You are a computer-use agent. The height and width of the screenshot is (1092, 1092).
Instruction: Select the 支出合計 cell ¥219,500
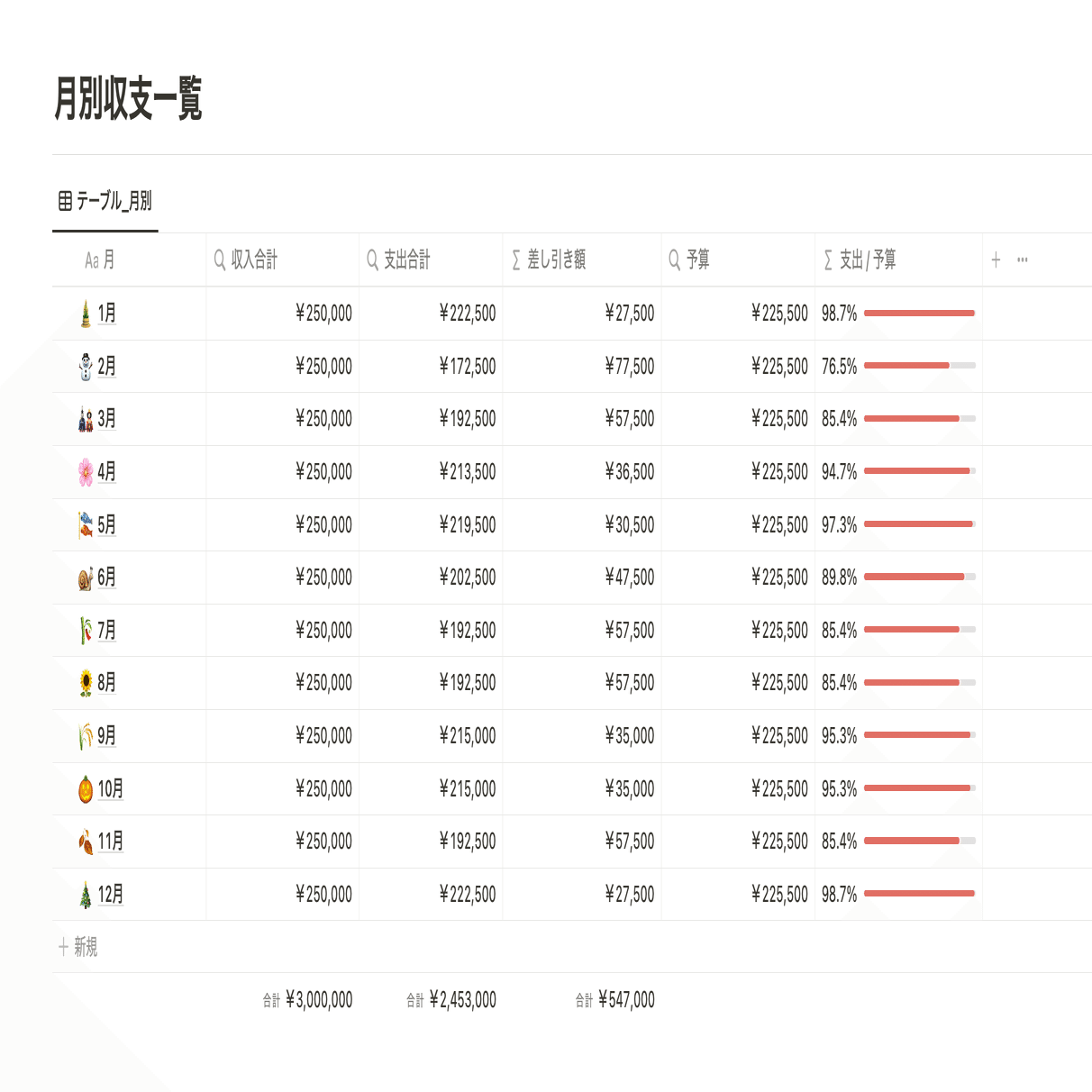coord(431,525)
